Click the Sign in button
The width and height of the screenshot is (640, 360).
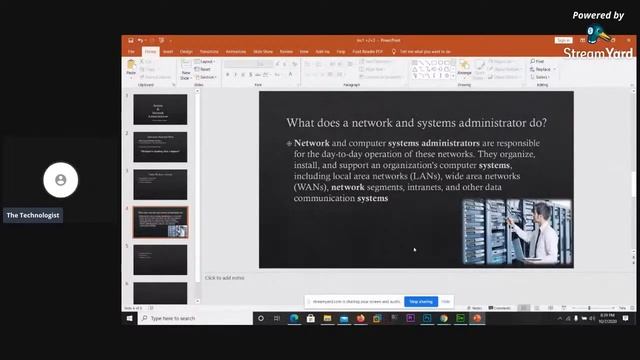click(564, 40)
